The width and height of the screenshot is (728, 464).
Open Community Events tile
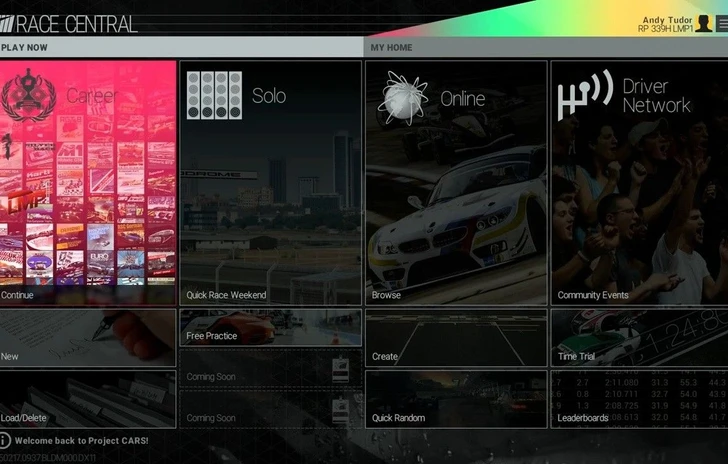coord(639,183)
